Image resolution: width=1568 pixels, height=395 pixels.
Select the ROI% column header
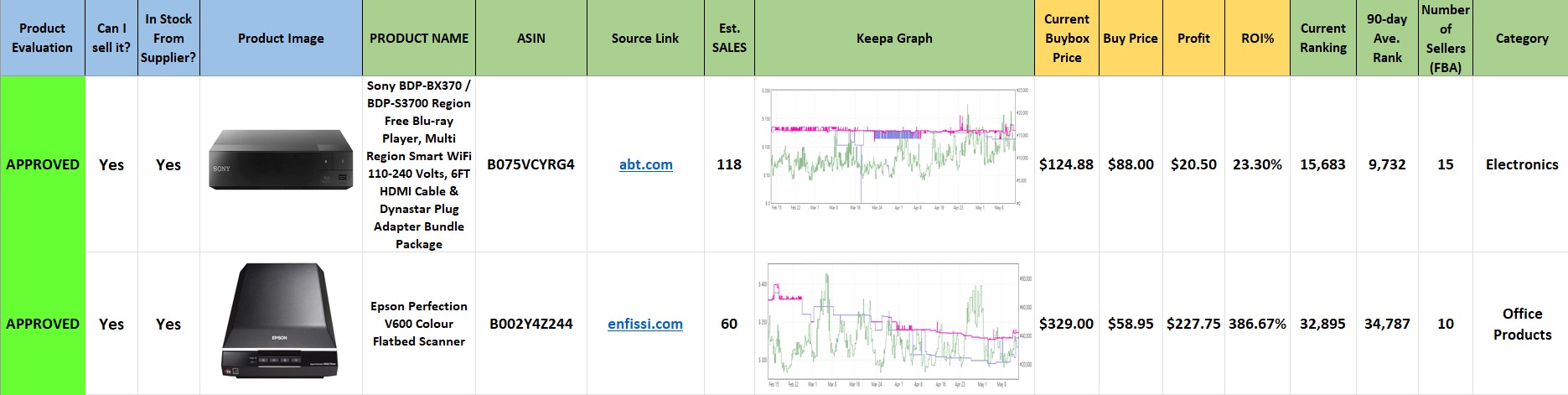[x=1257, y=39]
